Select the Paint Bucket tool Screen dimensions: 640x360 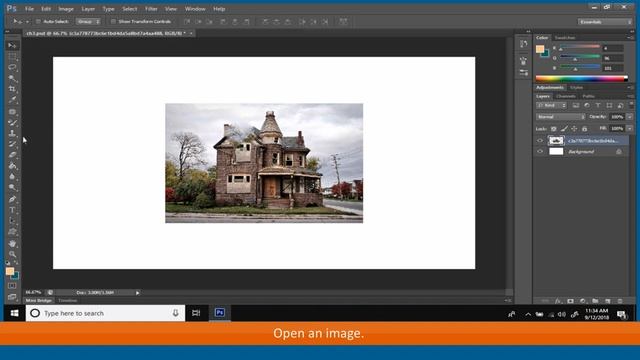[x=12, y=166]
